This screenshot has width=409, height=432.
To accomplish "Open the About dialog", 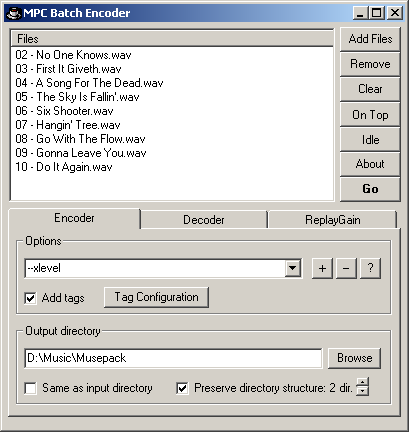I will pos(370,164).
